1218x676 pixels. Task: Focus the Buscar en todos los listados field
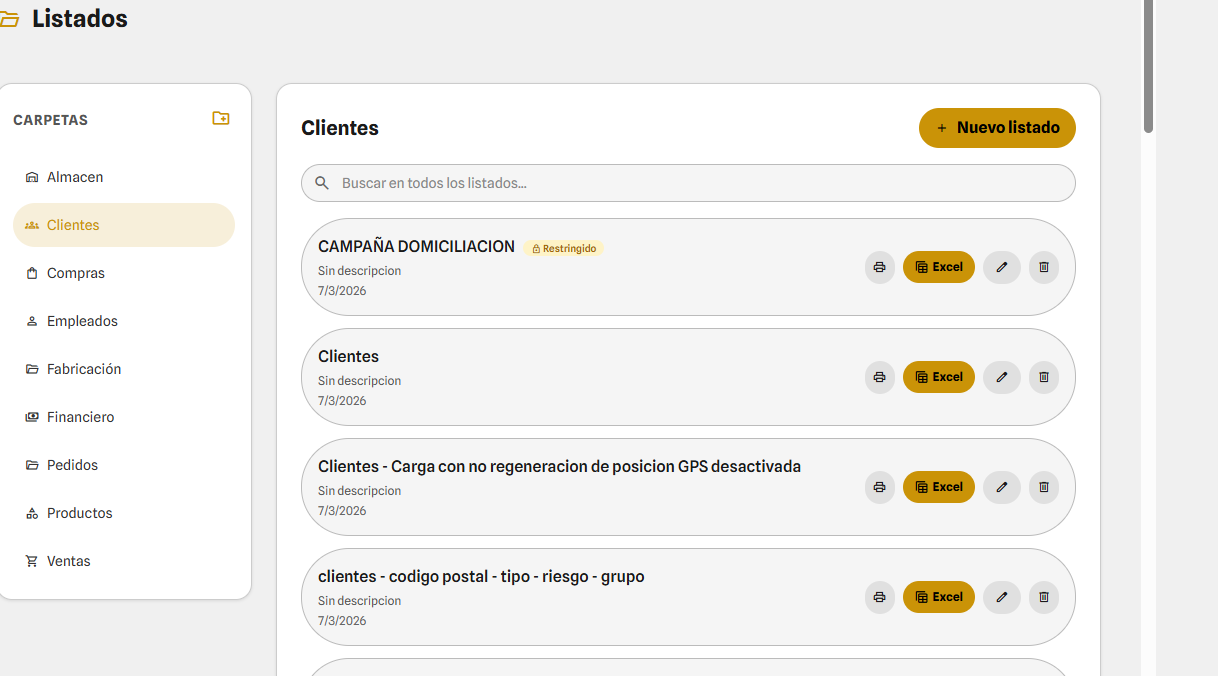[688, 183]
